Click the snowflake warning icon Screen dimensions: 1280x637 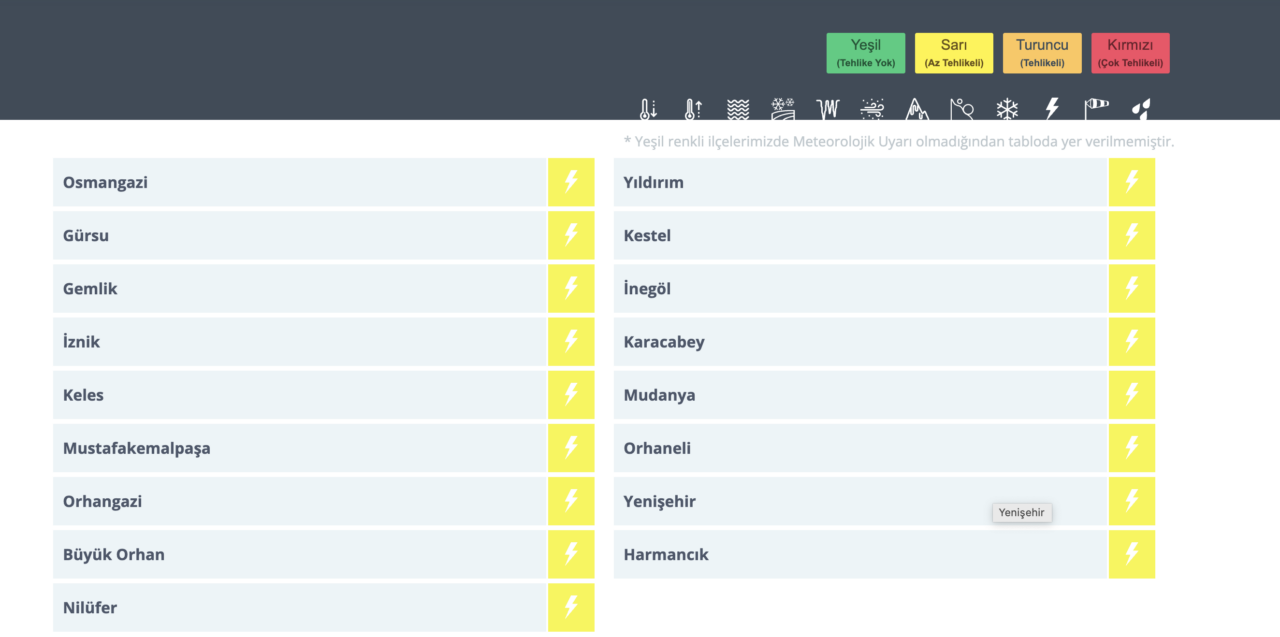pos(1007,109)
